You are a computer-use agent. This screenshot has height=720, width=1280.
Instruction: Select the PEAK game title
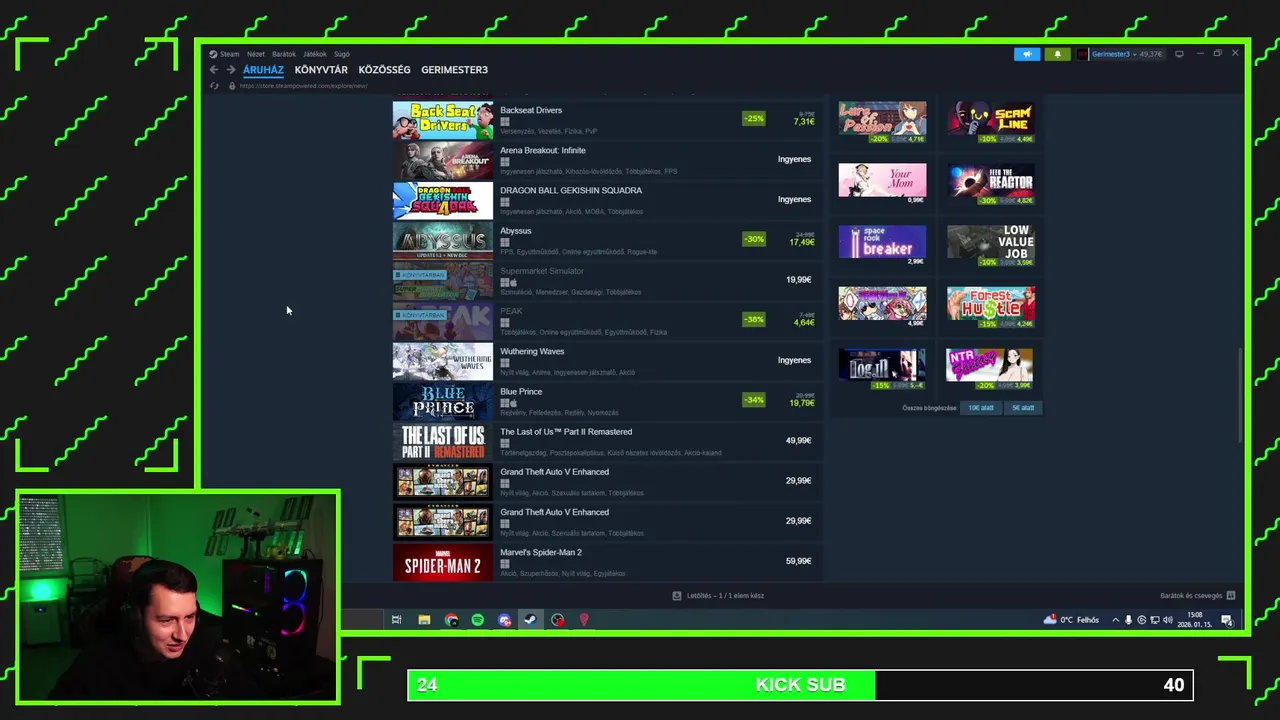pos(511,311)
